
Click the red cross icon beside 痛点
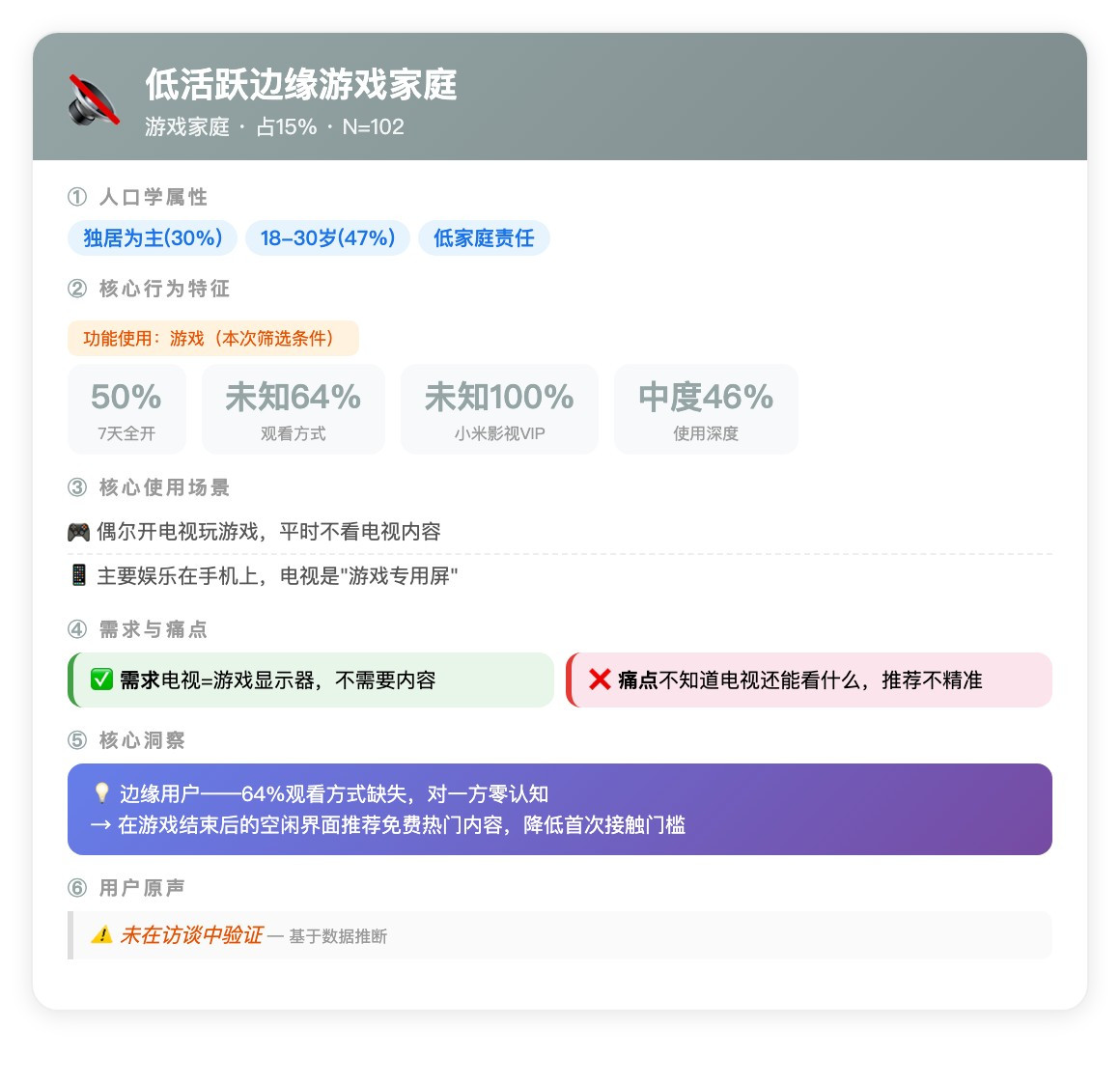click(x=600, y=680)
